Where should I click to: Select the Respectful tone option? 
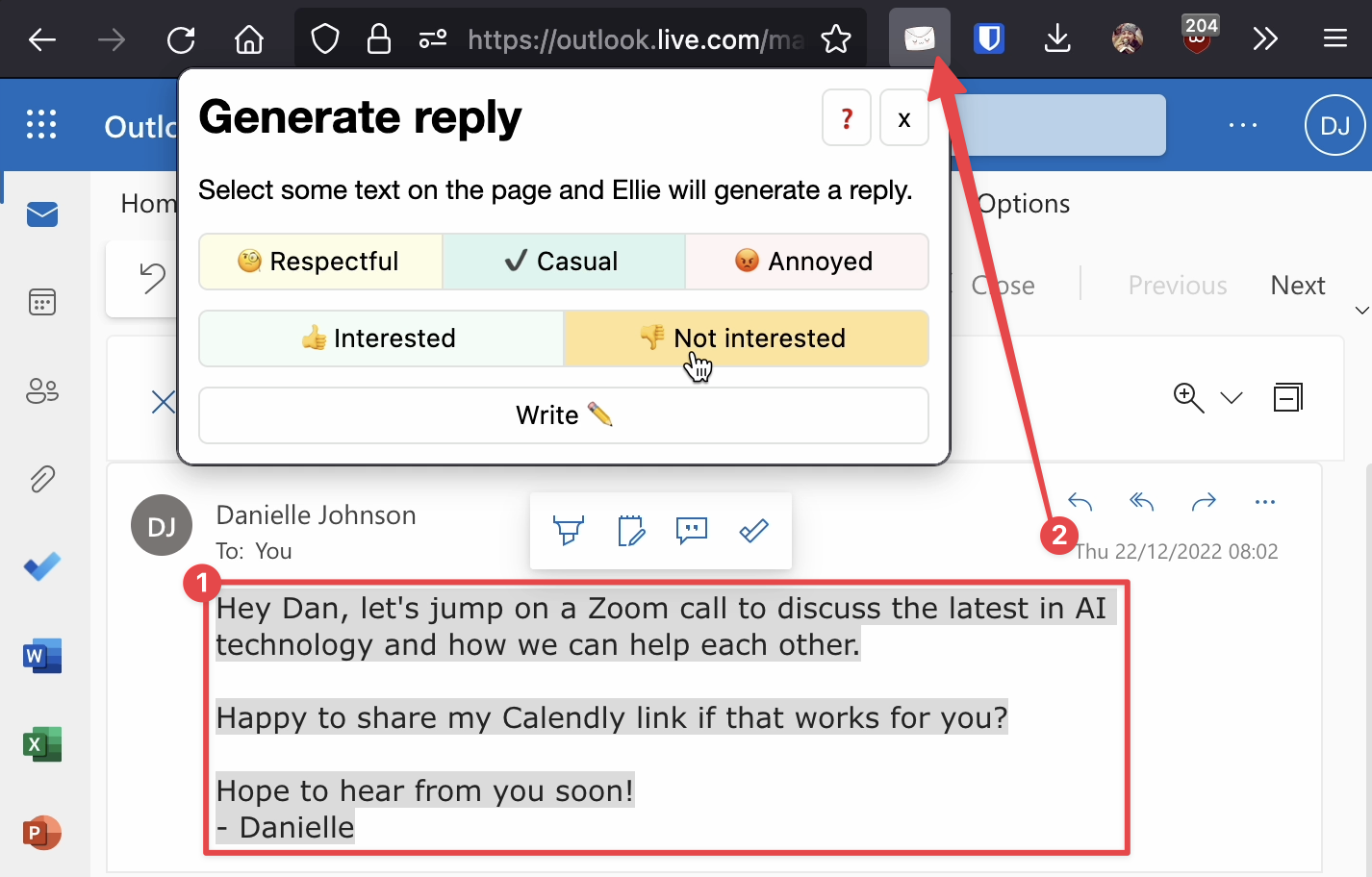point(320,262)
